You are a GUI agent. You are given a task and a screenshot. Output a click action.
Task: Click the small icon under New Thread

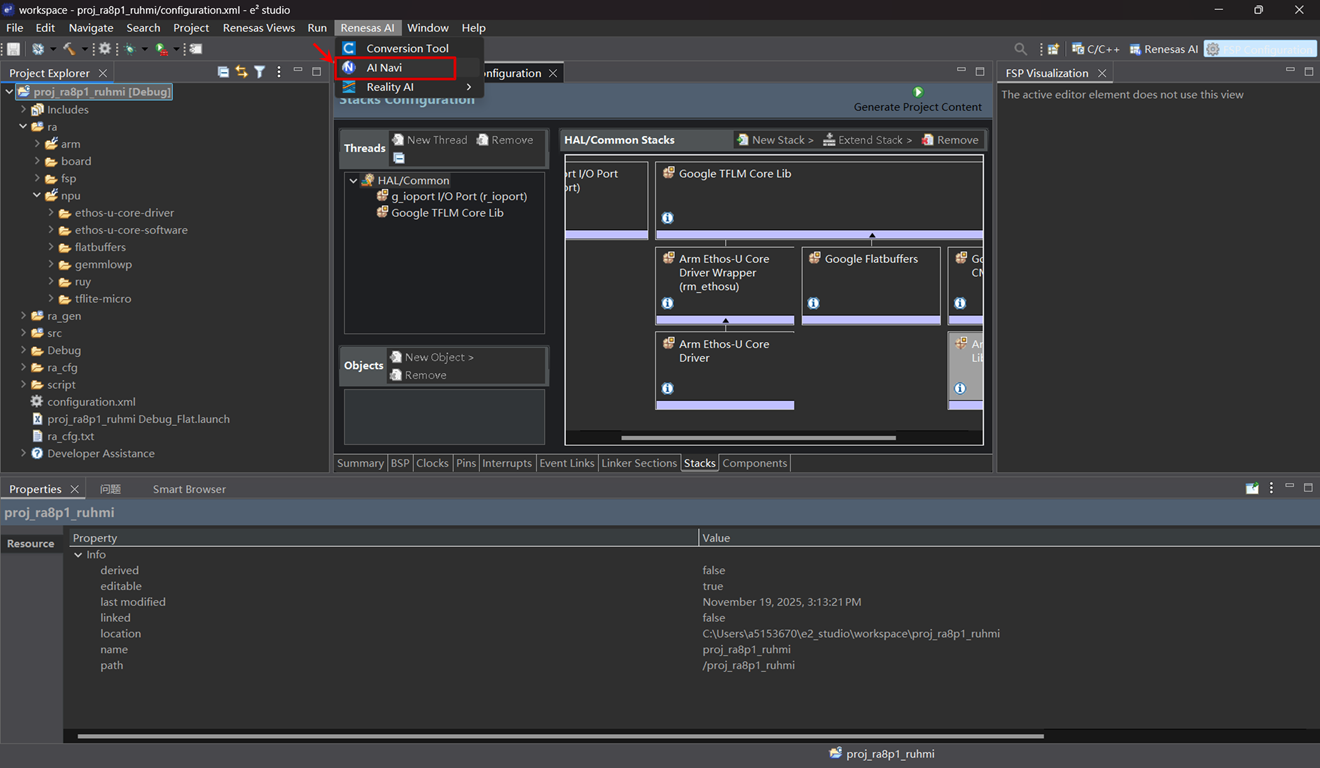[x=398, y=158]
